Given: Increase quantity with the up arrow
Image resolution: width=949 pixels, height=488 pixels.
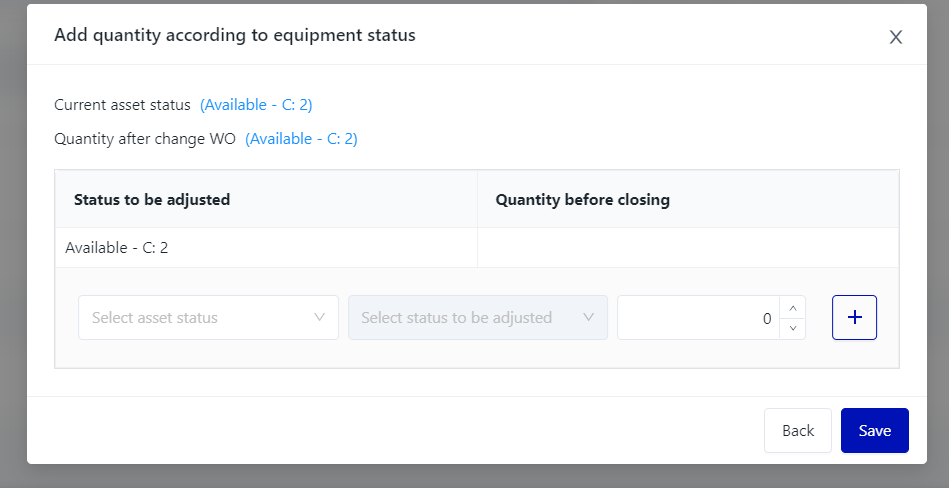Looking at the screenshot, I should click(793, 308).
